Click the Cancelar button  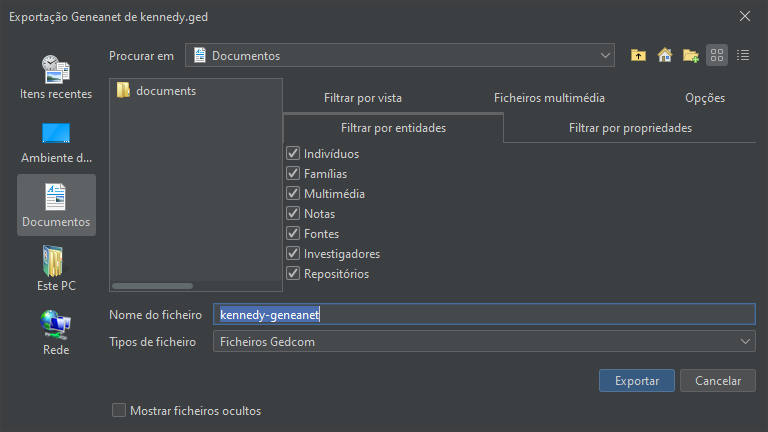tap(718, 381)
